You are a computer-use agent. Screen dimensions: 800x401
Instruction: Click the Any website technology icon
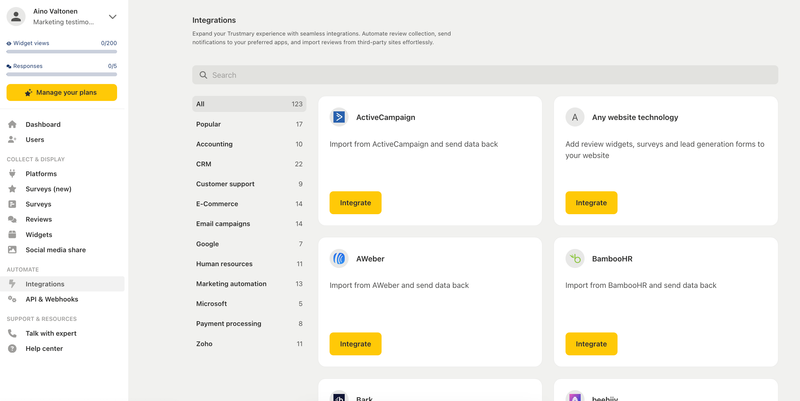click(x=575, y=117)
